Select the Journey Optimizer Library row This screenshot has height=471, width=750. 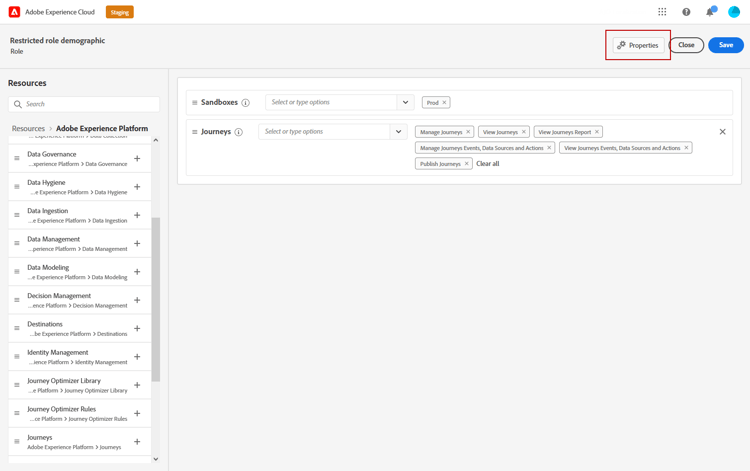click(80, 385)
